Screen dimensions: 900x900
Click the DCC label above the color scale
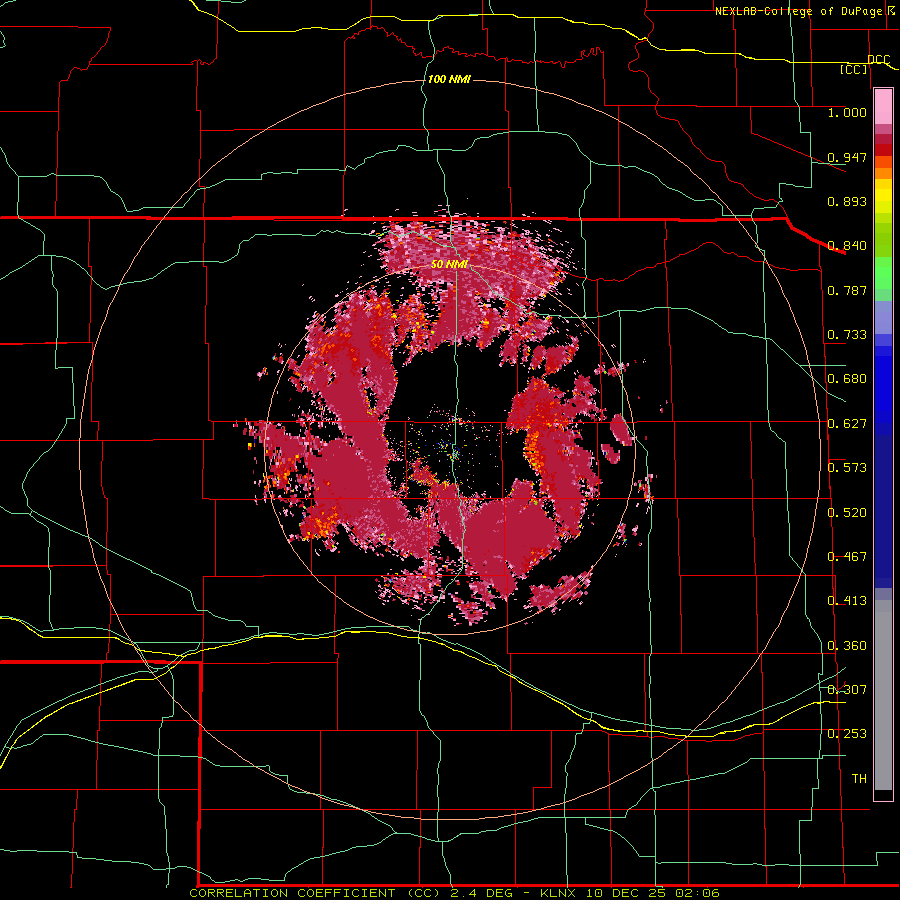click(x=878, y=60)
